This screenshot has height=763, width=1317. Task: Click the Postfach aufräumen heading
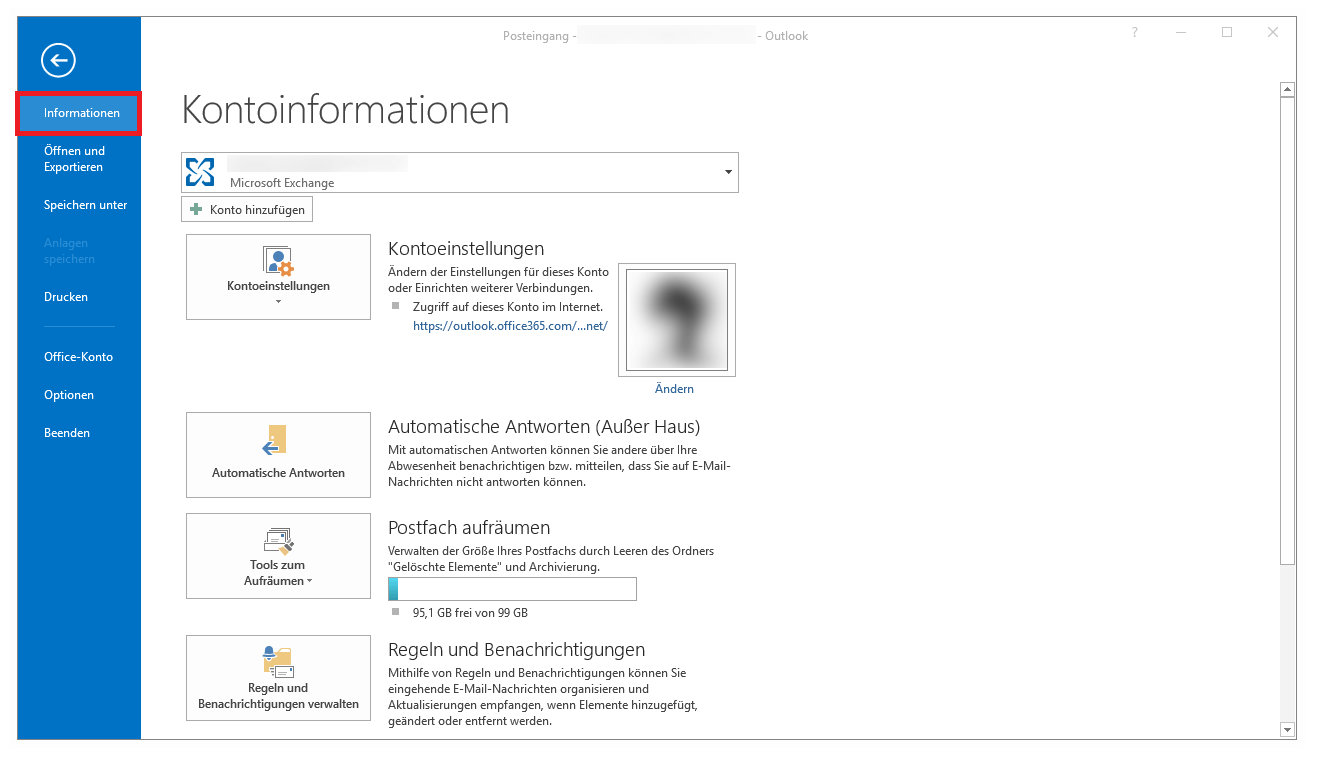pyautogui.click(x=469, y=527)
